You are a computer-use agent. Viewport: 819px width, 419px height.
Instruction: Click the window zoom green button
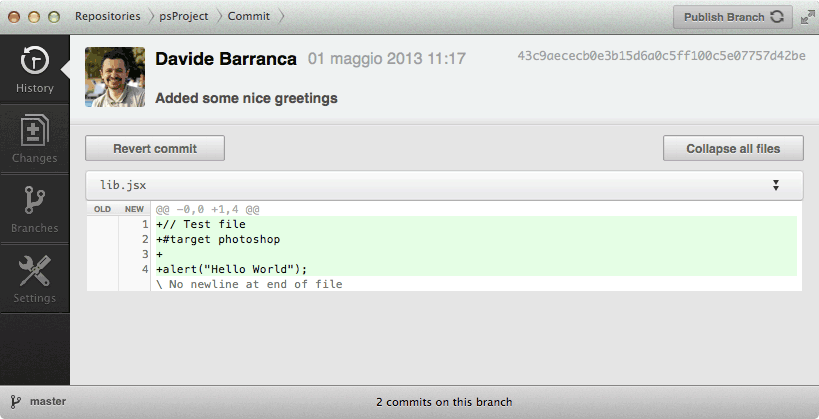tap(54, 17)
